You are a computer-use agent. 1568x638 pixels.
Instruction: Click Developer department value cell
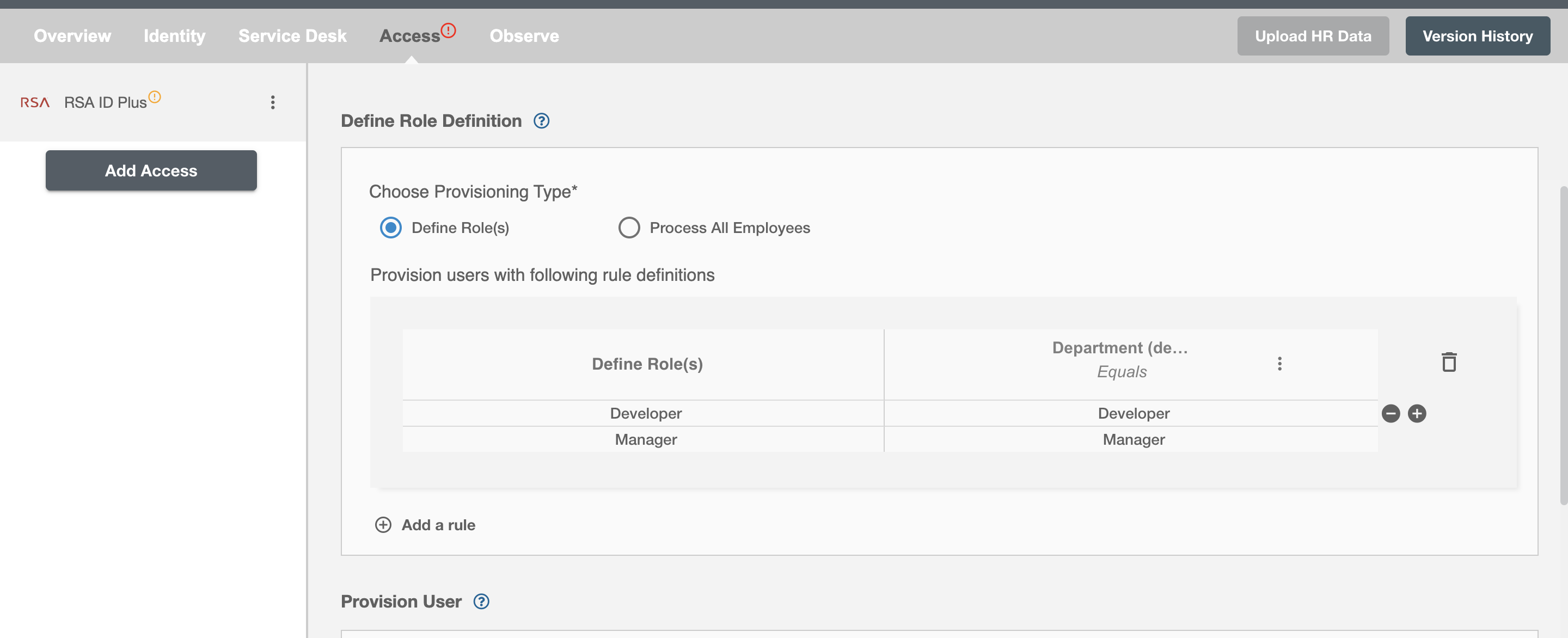(1131, 413)
